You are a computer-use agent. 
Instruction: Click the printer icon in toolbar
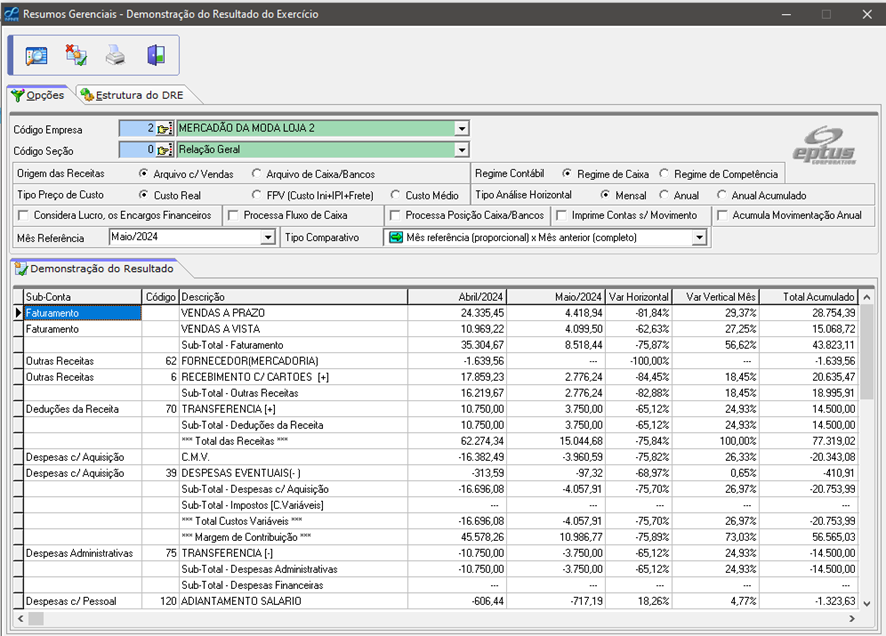pyautogui.click(x=115, y=56)
